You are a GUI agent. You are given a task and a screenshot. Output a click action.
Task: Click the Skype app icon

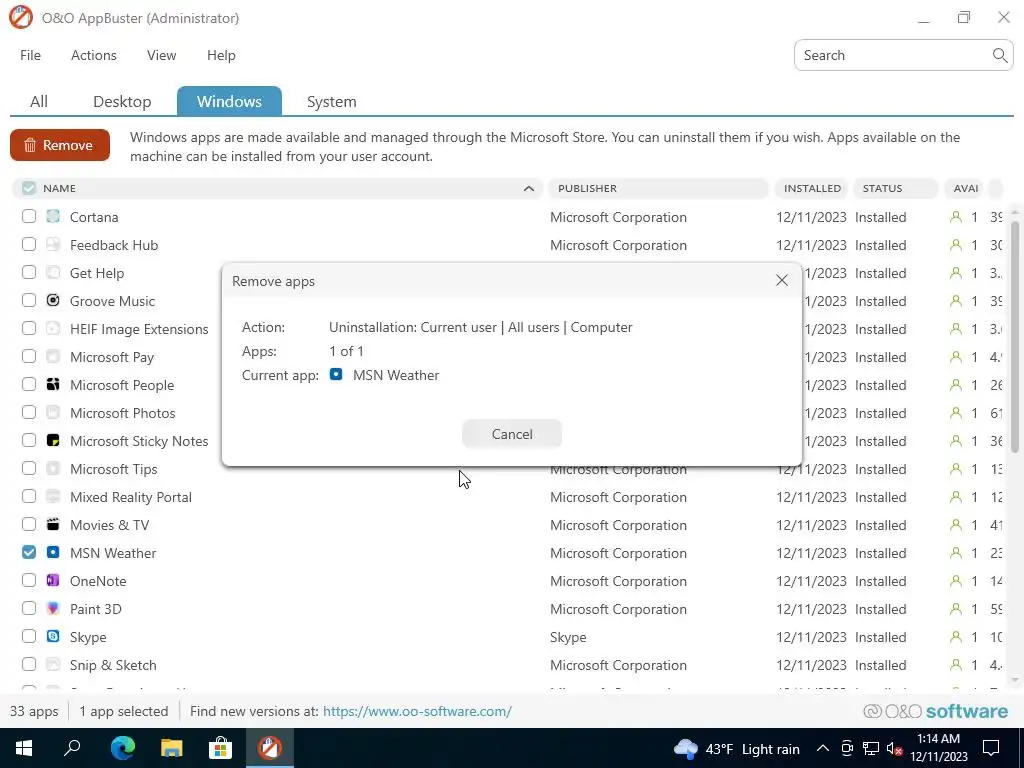pyautogui.click(x=53, y=636)
